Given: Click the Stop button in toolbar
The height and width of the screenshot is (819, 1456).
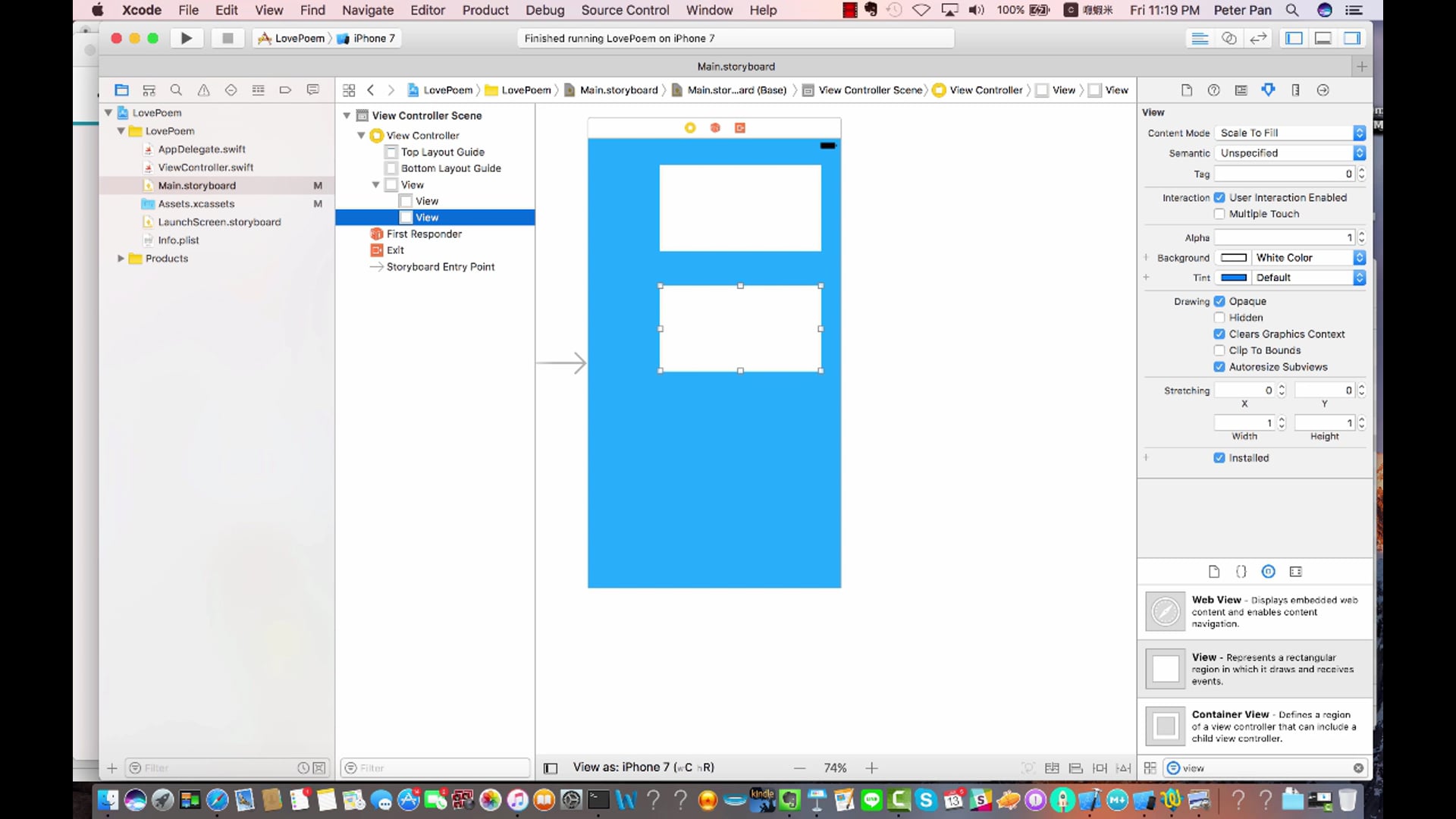Looking at the screenshot, I should (x=227, y=38).
